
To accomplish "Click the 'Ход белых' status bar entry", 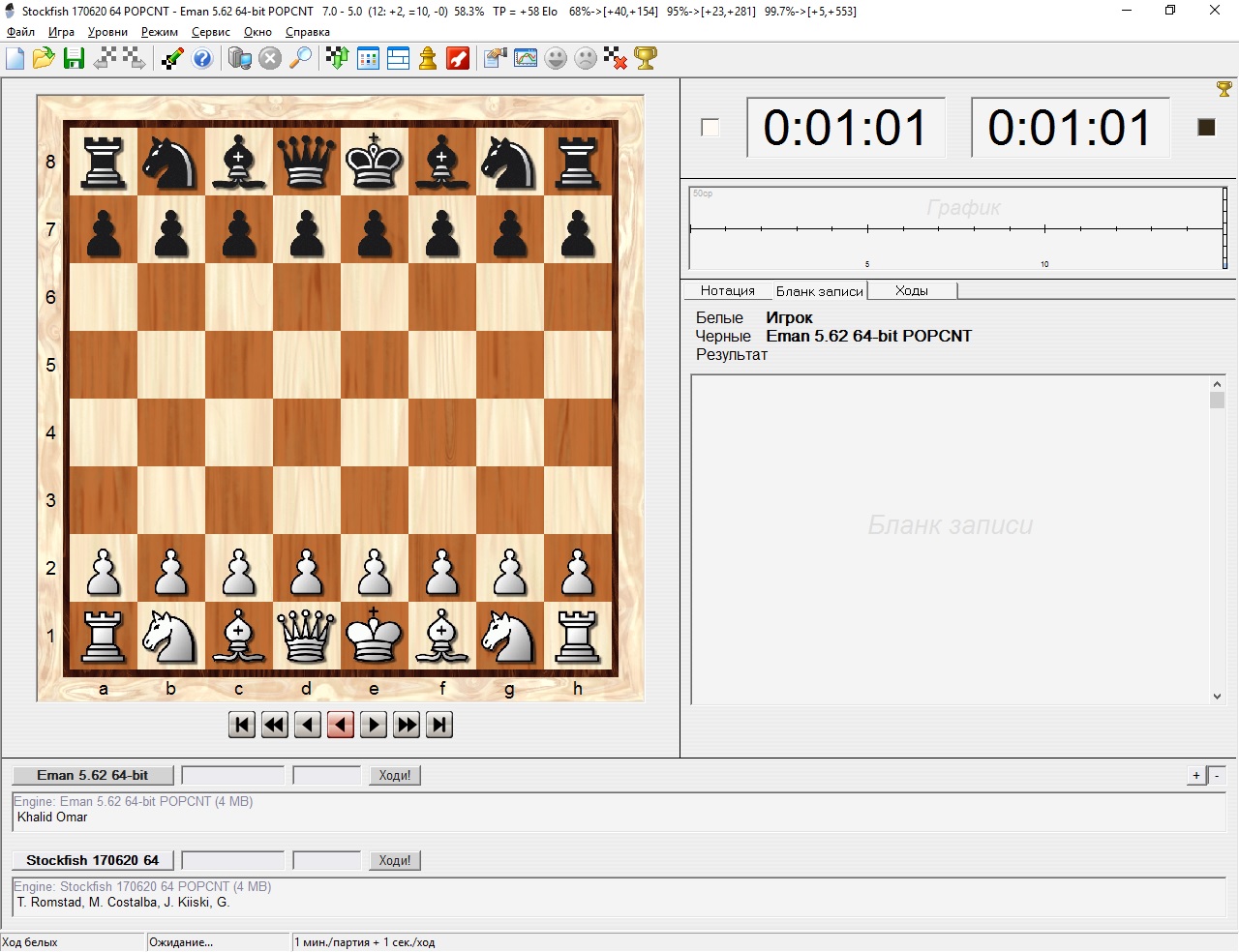I will tap(30, 942).
